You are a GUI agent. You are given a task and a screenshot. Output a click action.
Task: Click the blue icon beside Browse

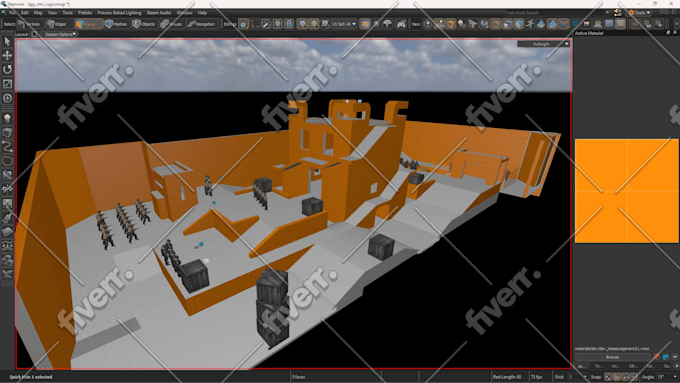pos(666,357)
